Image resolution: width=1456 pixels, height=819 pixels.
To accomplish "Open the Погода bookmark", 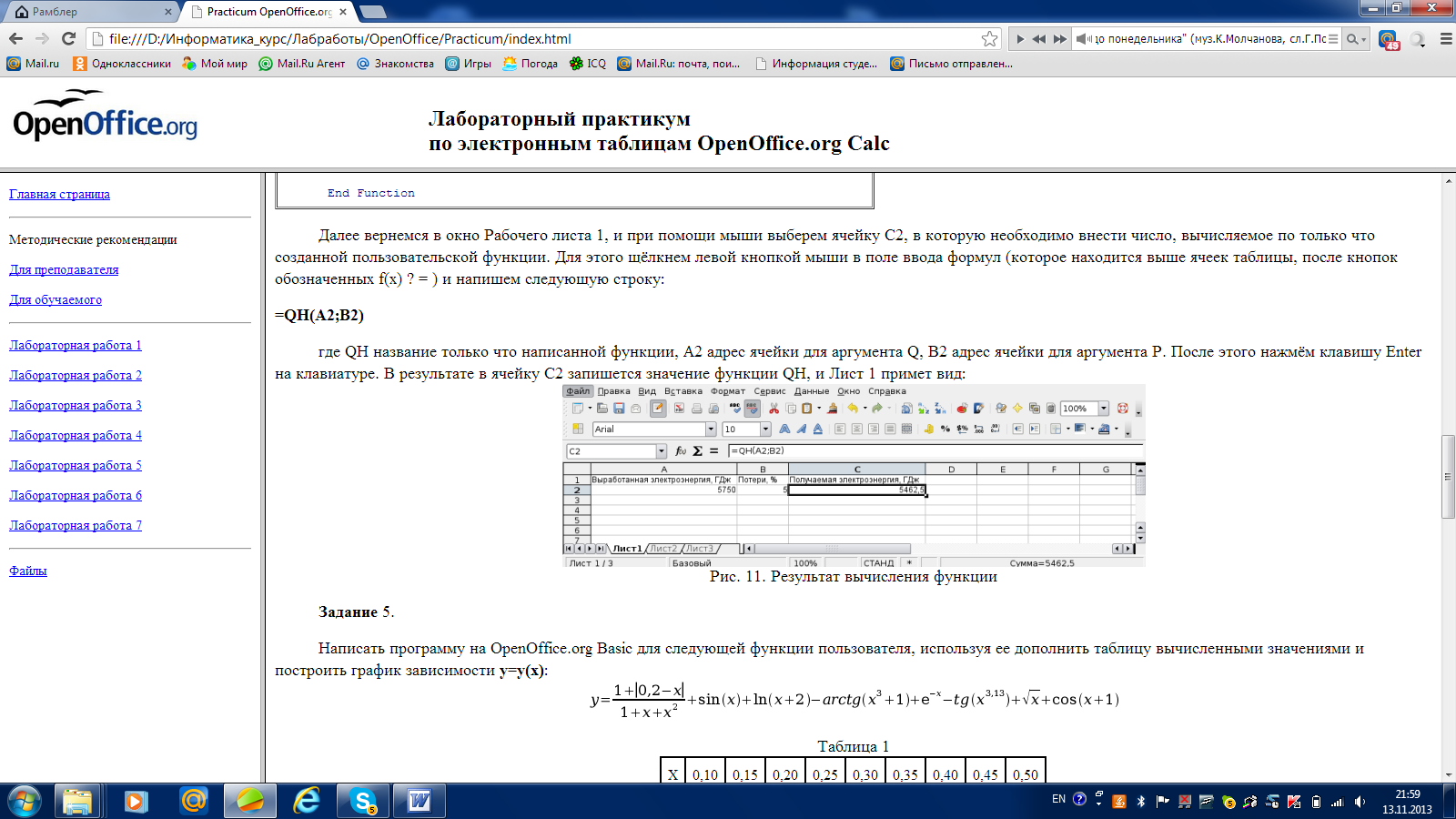I will coord(531,64).
